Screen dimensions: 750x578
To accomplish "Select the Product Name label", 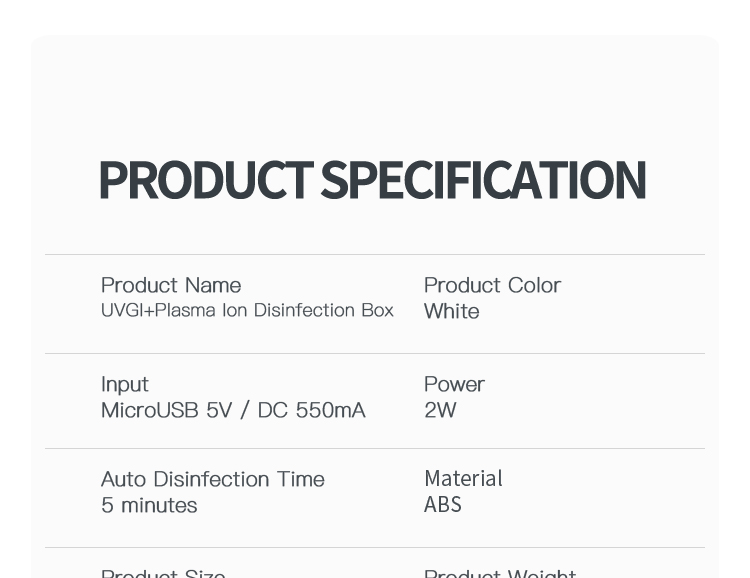I will 171,286.
